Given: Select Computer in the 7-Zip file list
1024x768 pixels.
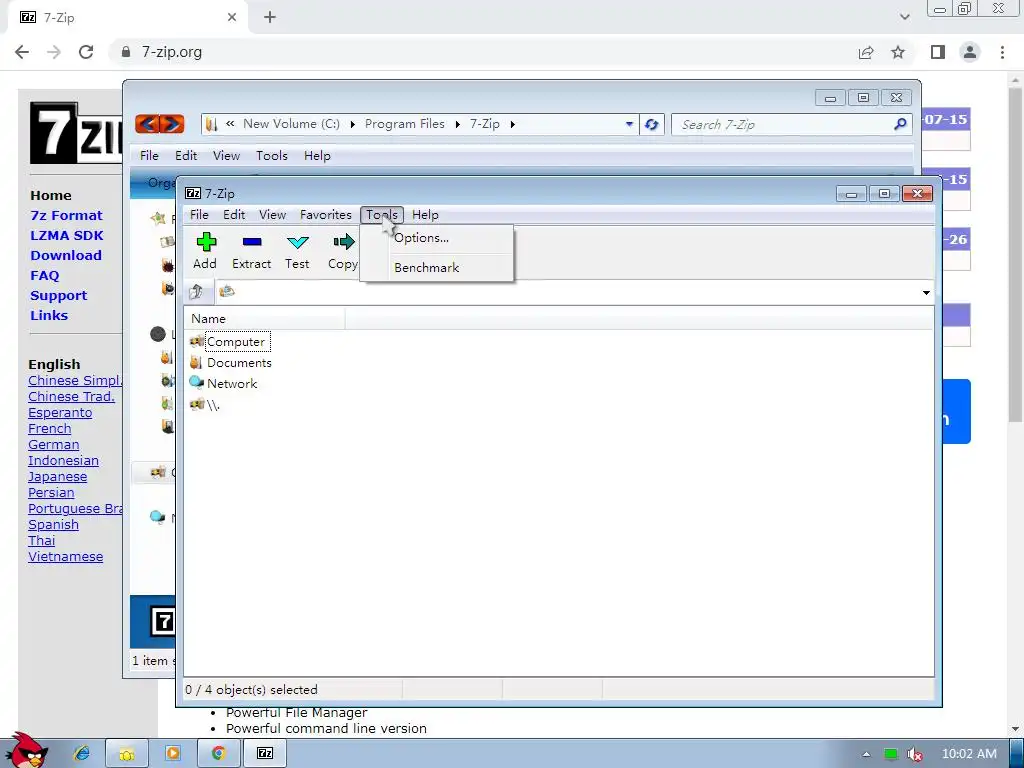Looking at the screenshot, I should coord(235,342).
